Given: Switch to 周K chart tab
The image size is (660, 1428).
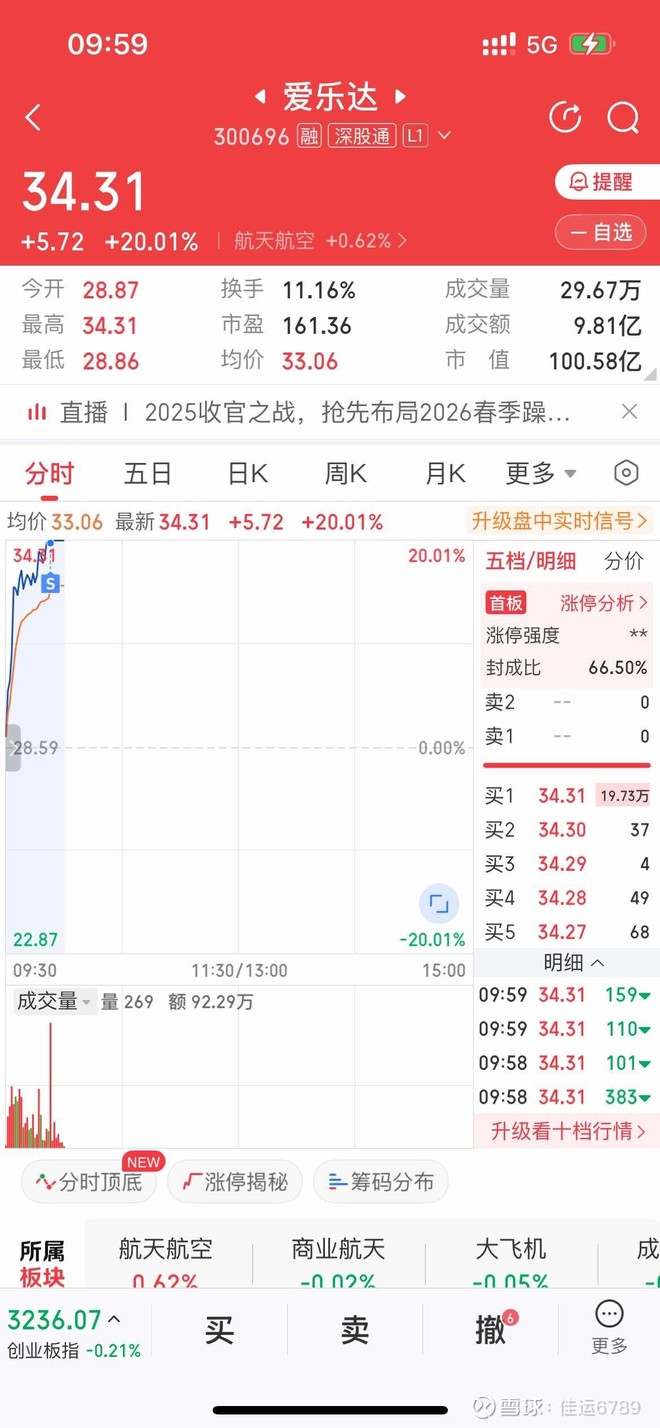Looking at the screenshot, I should click(345, 474).
